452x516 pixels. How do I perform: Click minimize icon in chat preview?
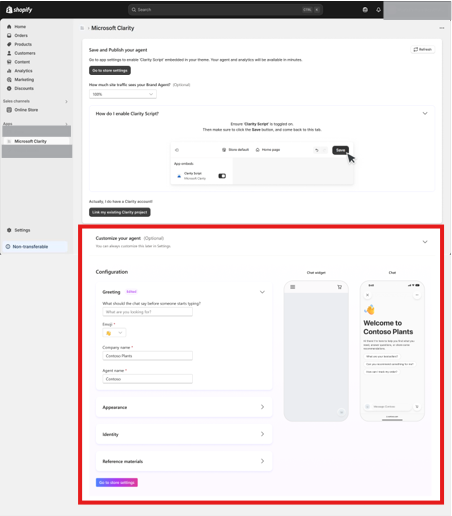[417, 295]
